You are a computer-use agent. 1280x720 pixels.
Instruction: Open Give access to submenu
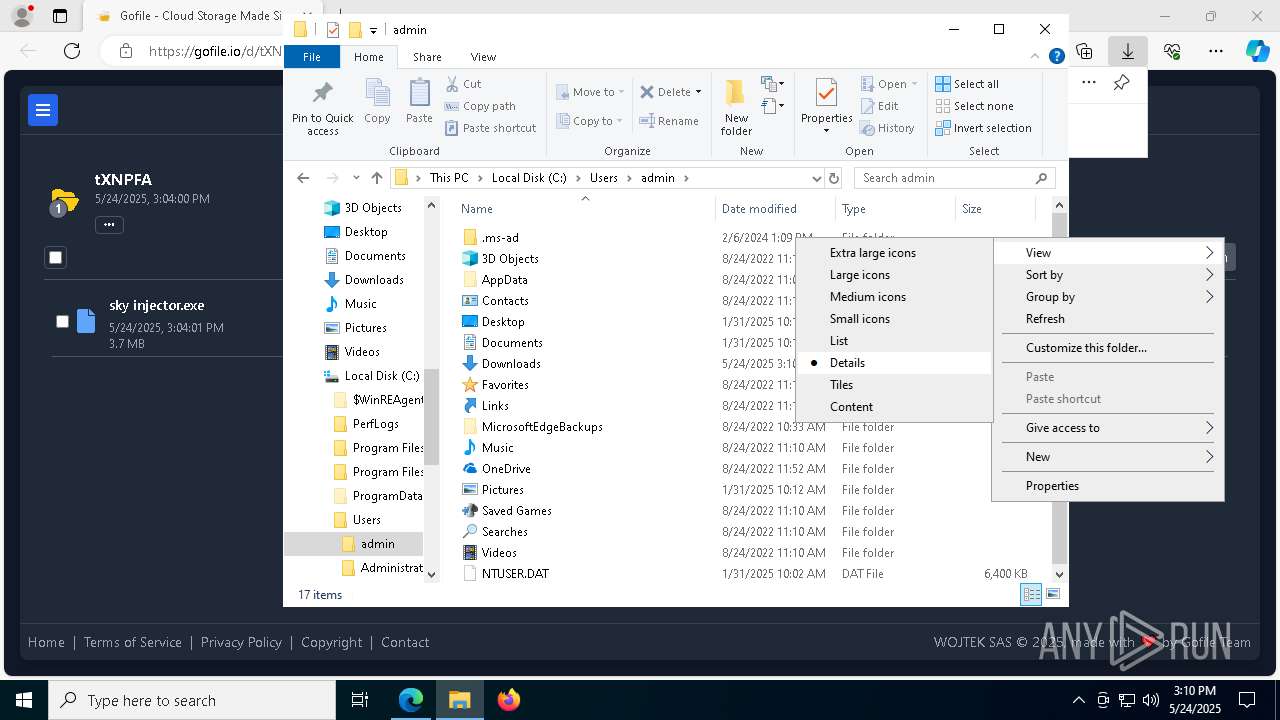(1108, 428)
